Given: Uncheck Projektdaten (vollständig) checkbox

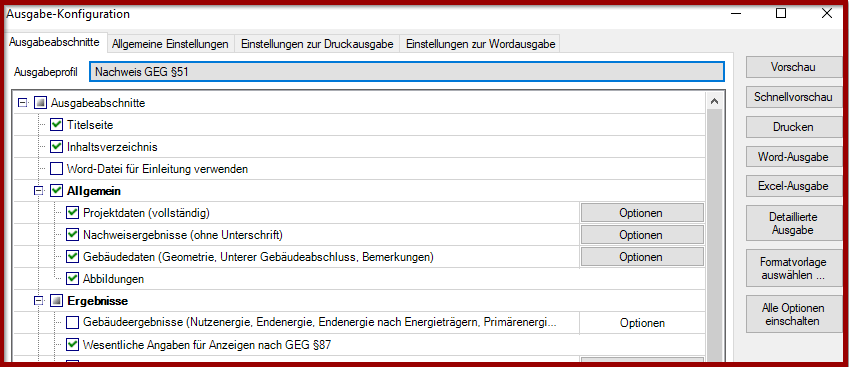Looking at the screenshot, I should pyautogui.click(x=73, y=213).
